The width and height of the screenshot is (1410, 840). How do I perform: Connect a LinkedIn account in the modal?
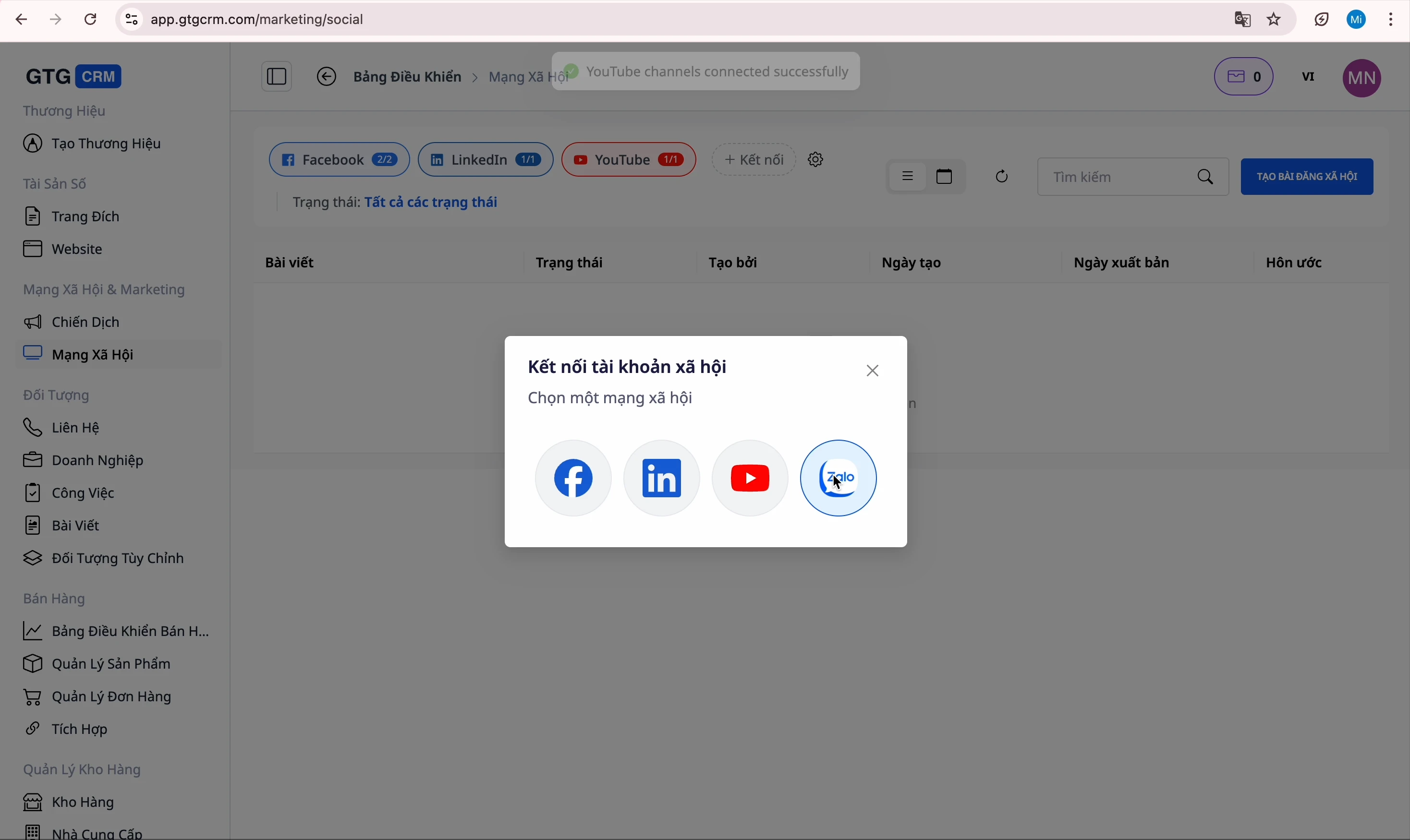tap(661, 477)
